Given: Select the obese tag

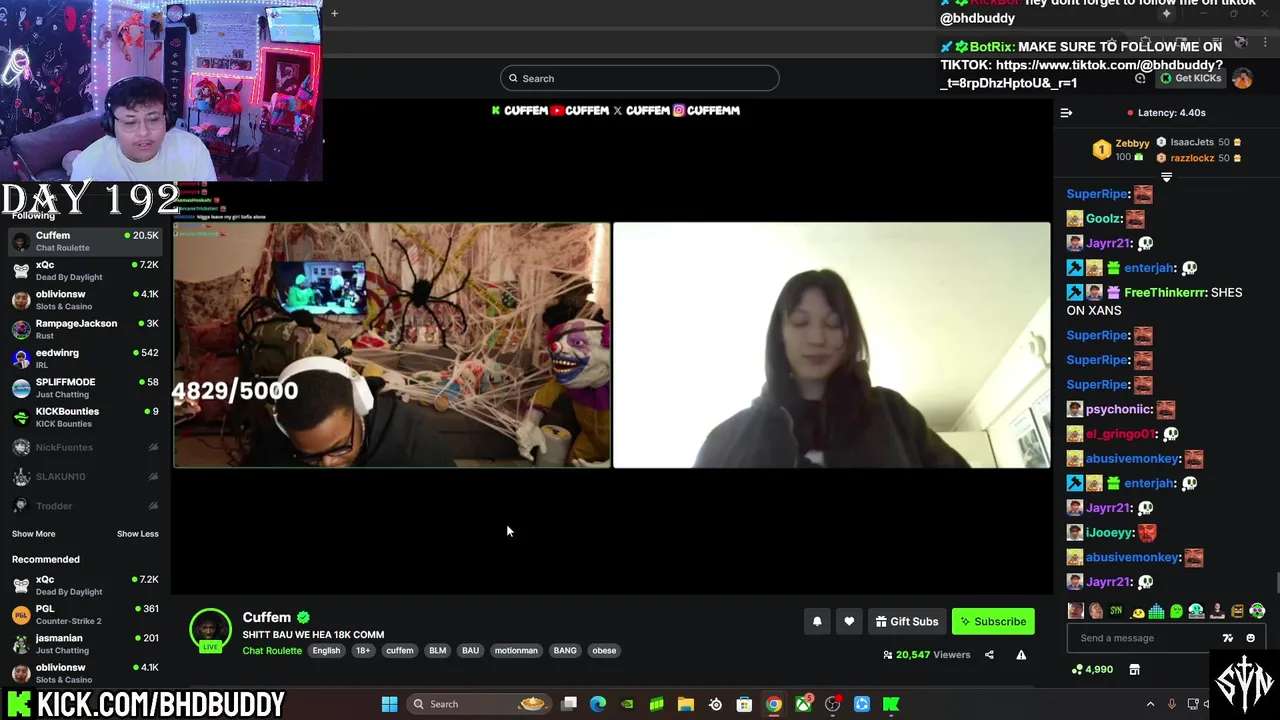Looking at the screenshot, I should click(x=604, y=651).
